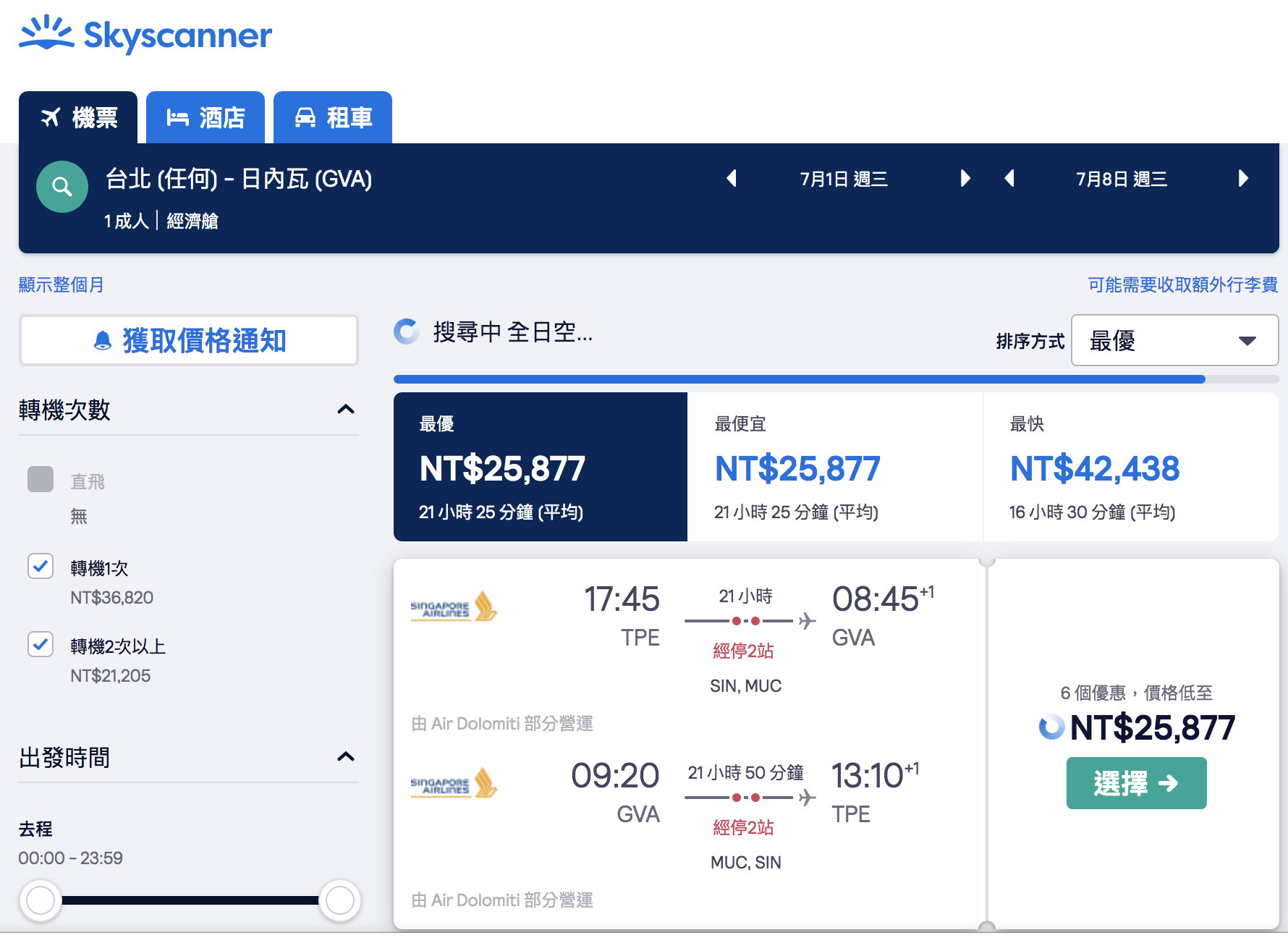Open the green search magnifier button
This screenshot has width=1288, height=938.
(x=62, y=187)
